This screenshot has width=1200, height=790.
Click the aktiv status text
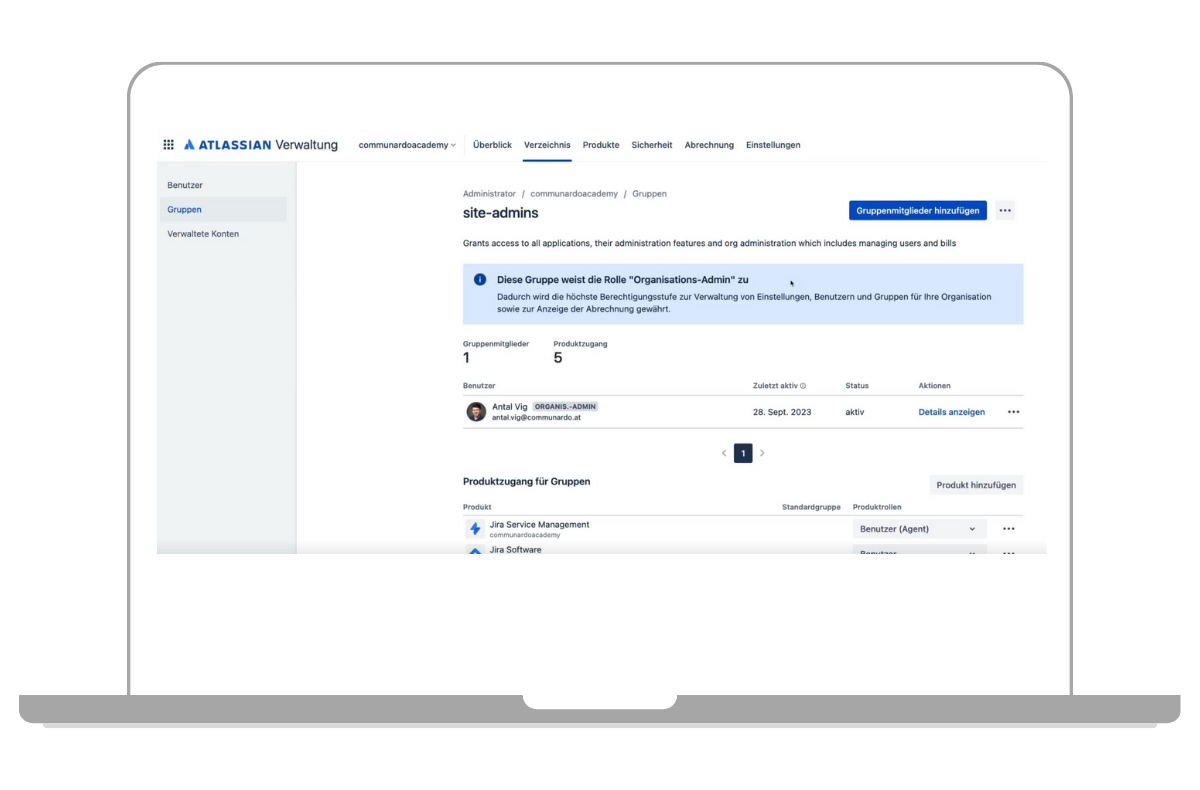click(855, 412)
